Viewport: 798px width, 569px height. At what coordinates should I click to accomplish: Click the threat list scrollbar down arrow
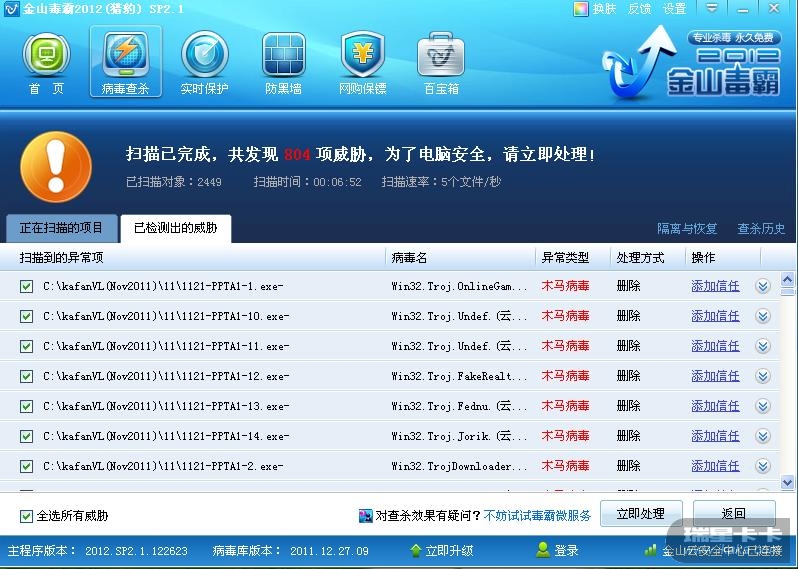(x=787, y=482)
